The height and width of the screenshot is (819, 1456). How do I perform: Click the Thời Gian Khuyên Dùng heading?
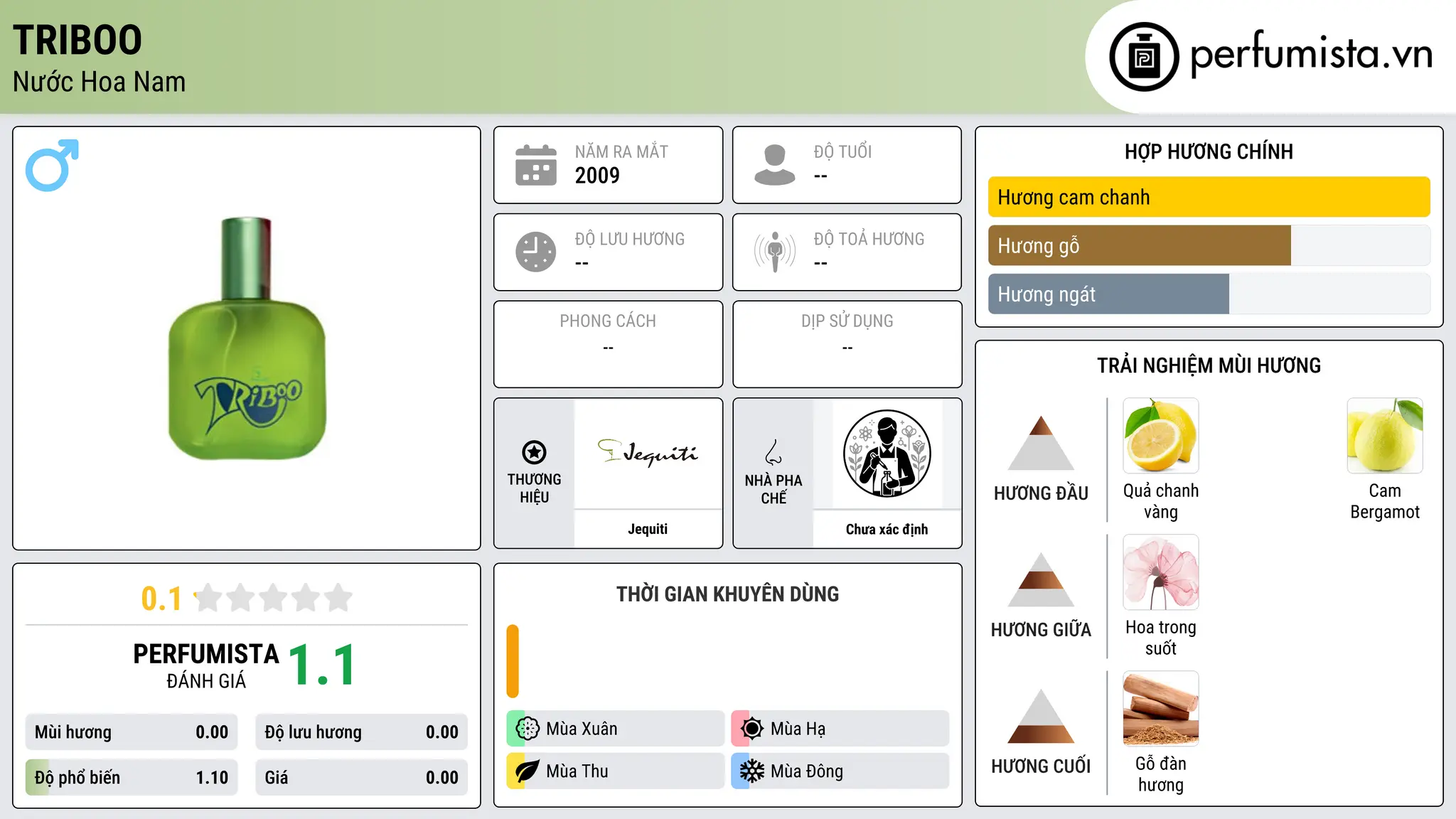(x=727, y=594)
